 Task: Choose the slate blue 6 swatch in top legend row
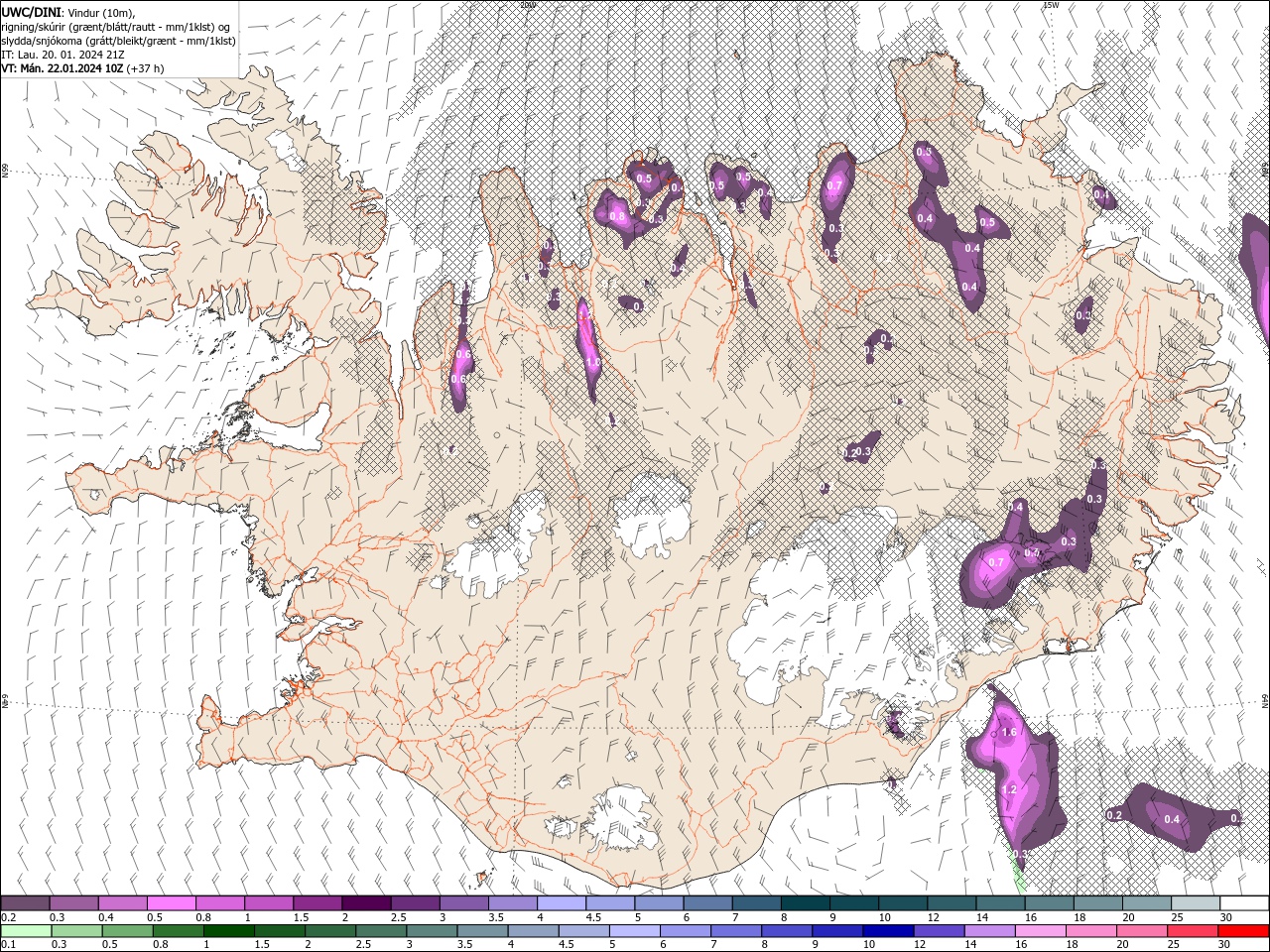click(707, 903)
